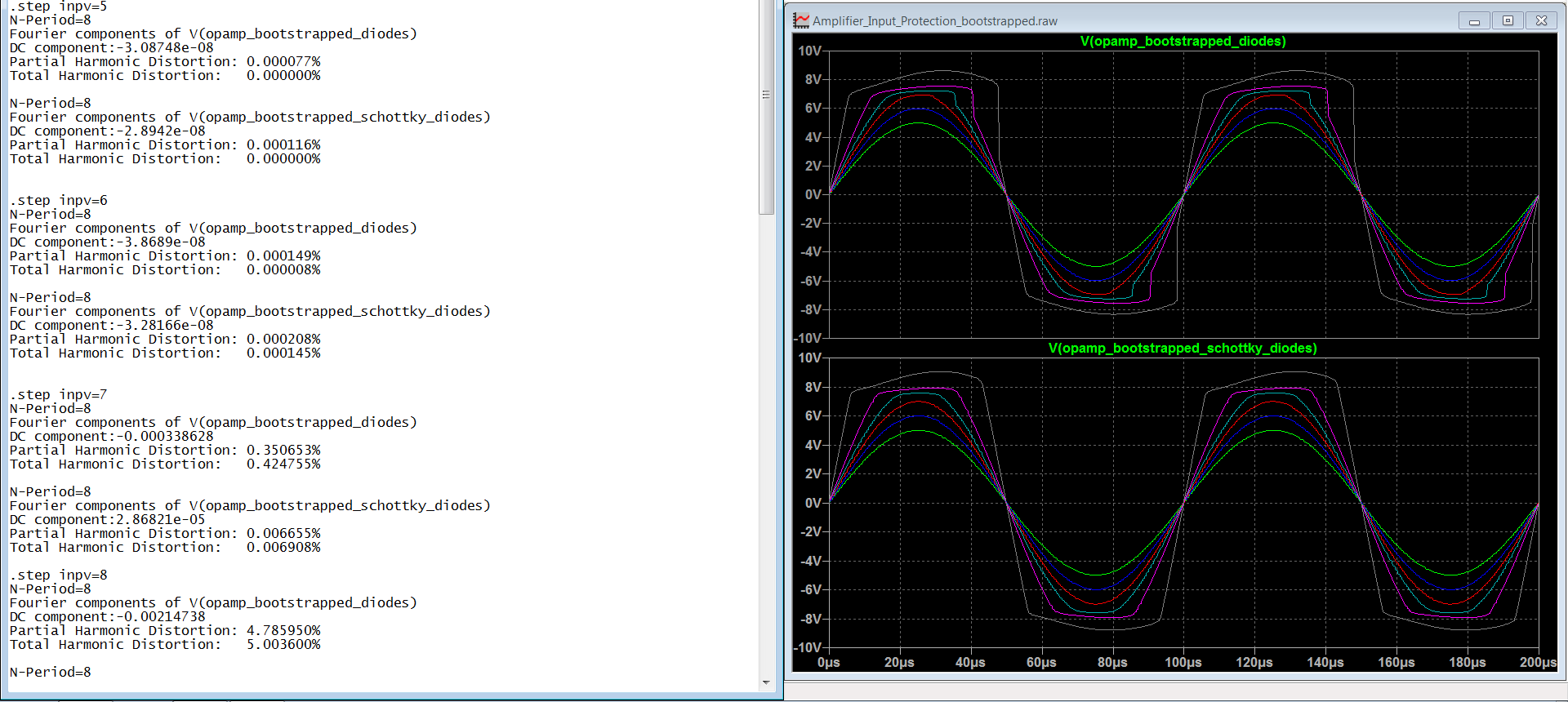Click 'Partial Harmonic Distortion: 0.006655%' in the log
This screenshot has width=1568, height=702.
(x=165, y=533)
